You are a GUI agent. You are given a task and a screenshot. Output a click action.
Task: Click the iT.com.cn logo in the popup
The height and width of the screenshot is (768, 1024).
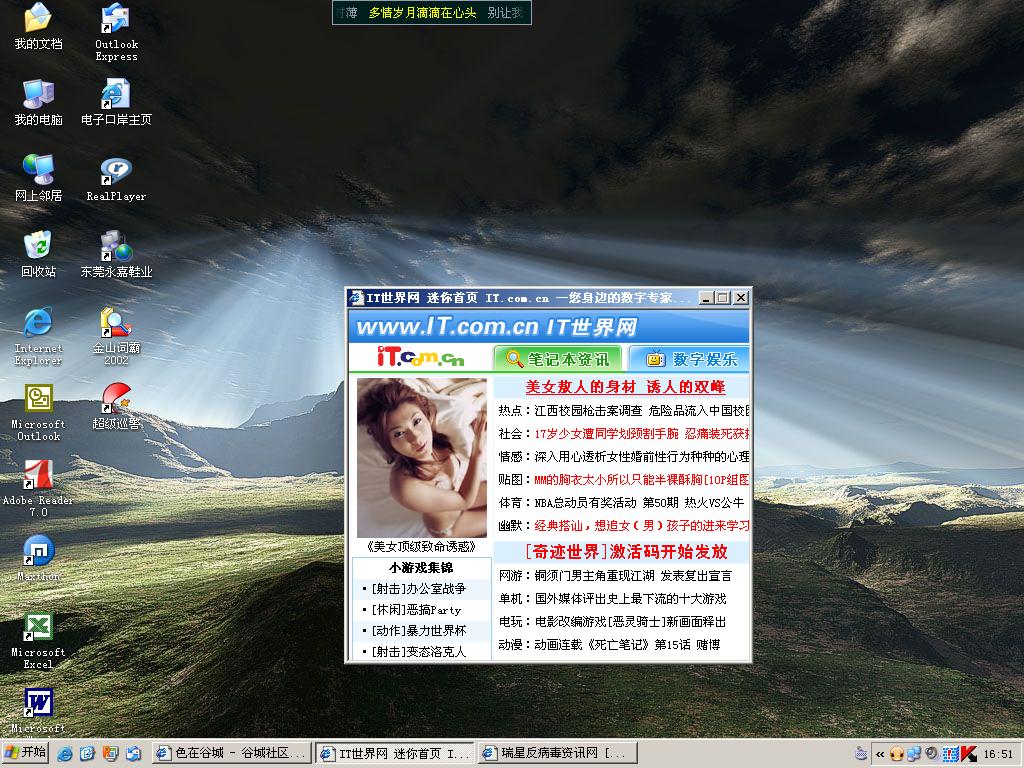[x=421, y=357]
